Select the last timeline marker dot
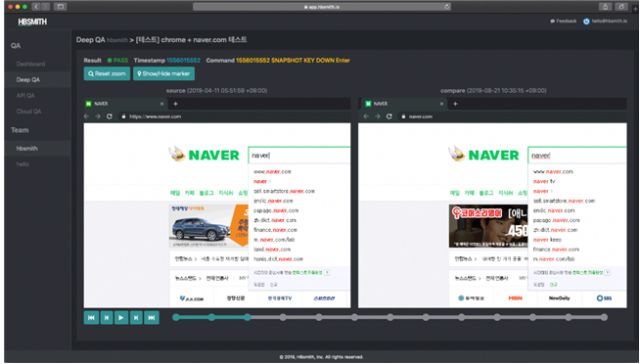 coord(604,317)
